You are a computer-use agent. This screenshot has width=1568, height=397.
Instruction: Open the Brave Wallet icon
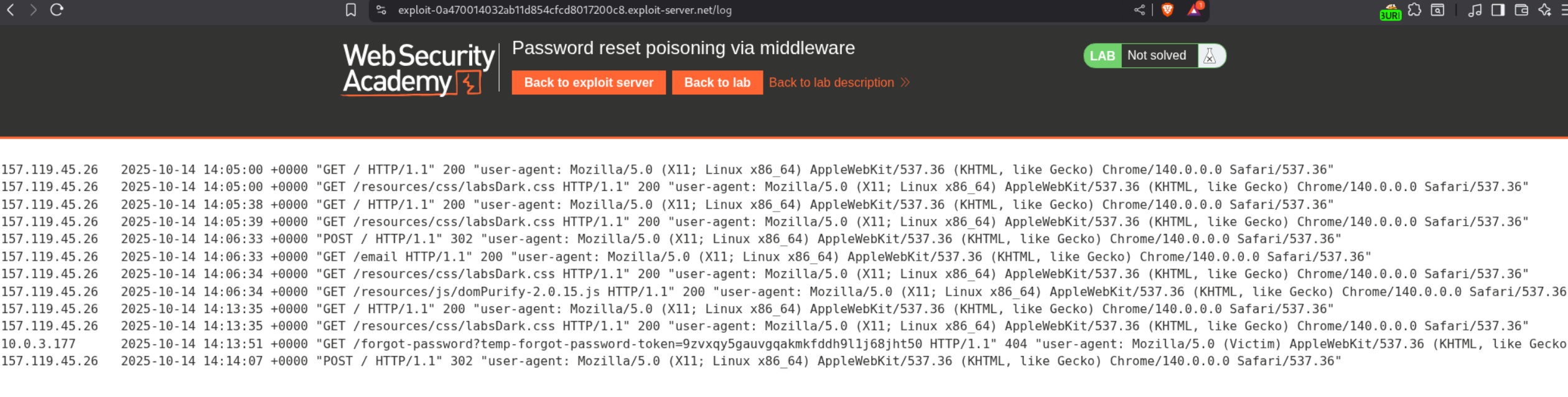point(1521,10)
